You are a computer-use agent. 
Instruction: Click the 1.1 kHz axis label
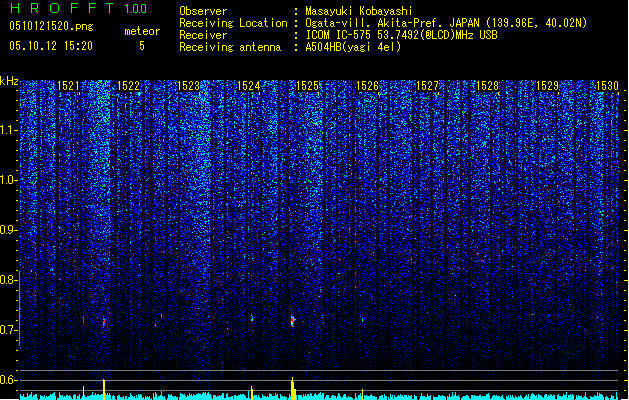(8, 130)
